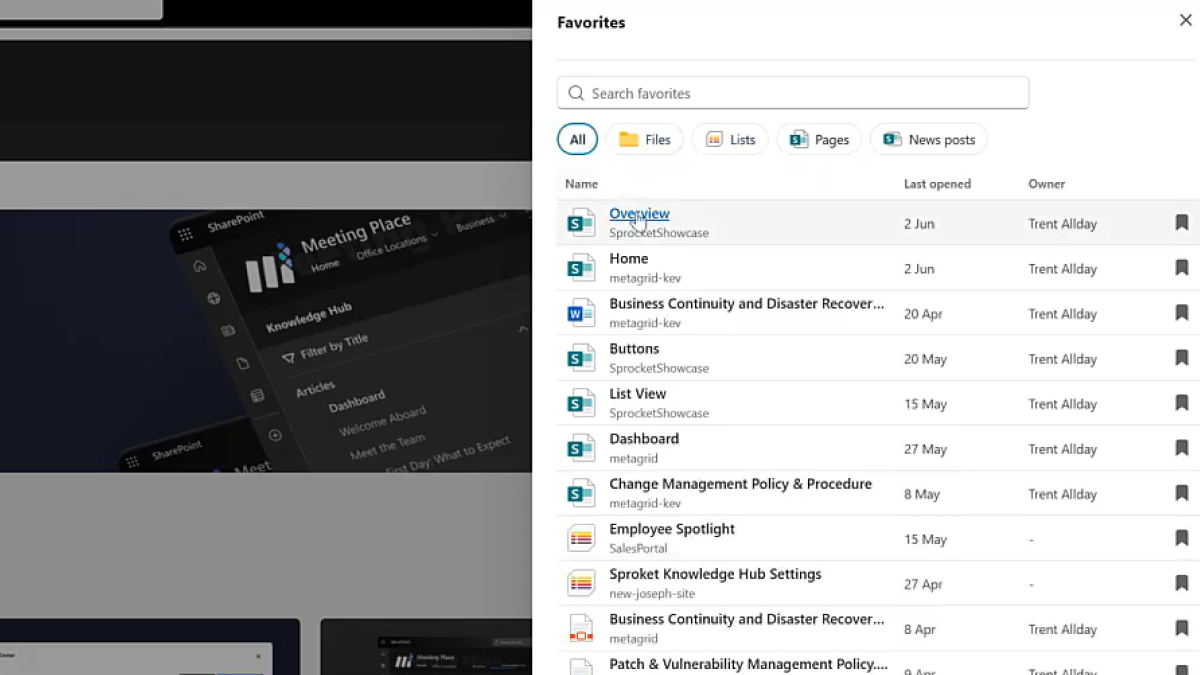The image size is (1200, 675).
Task: Click the search magnifier icon
Action: (x=576, y=93)
